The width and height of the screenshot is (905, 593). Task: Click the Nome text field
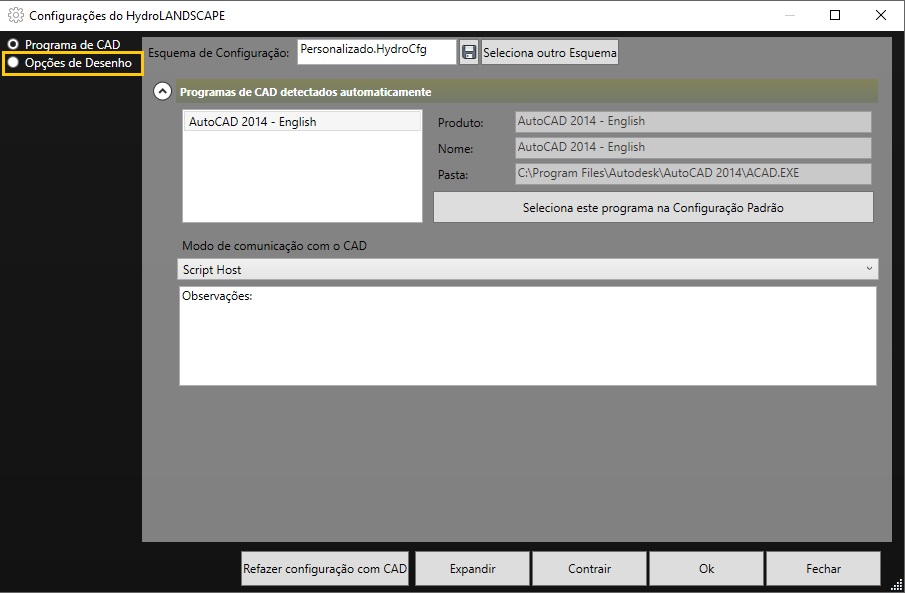[x=693, y=148]
